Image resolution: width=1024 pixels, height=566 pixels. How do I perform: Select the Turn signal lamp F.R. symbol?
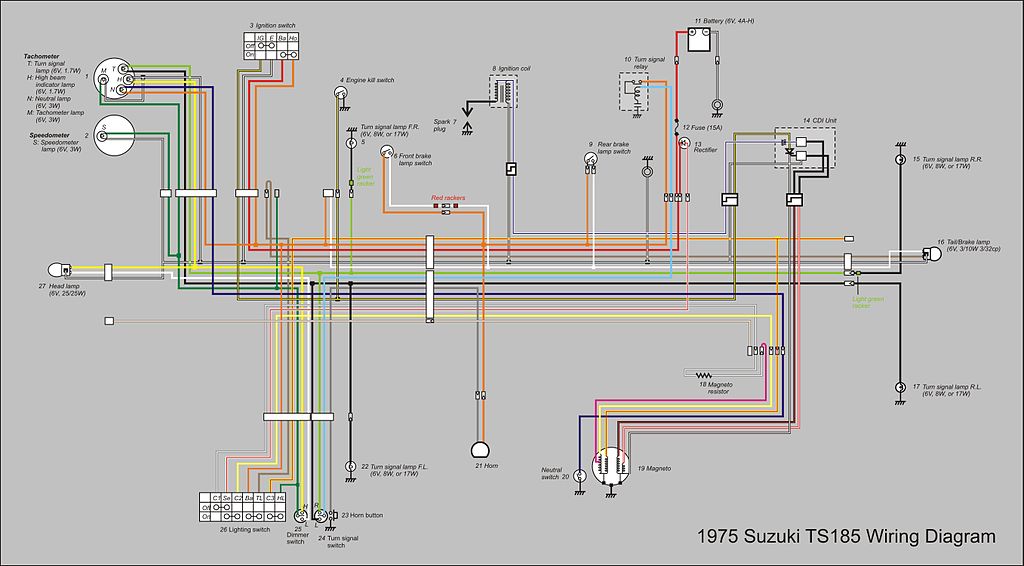point(351,142)
